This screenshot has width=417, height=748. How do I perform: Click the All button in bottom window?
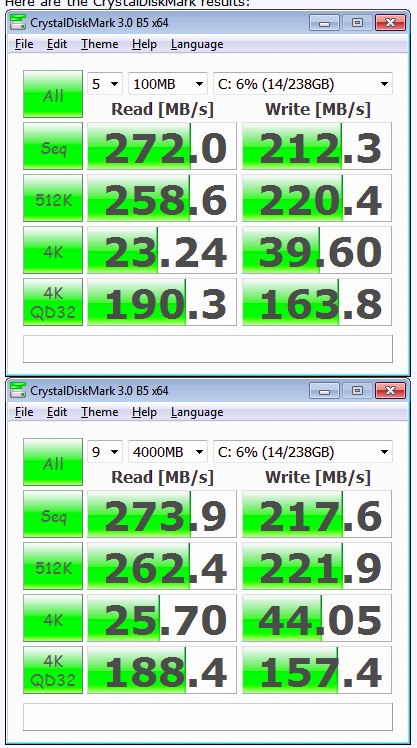[x=53, y=462]
